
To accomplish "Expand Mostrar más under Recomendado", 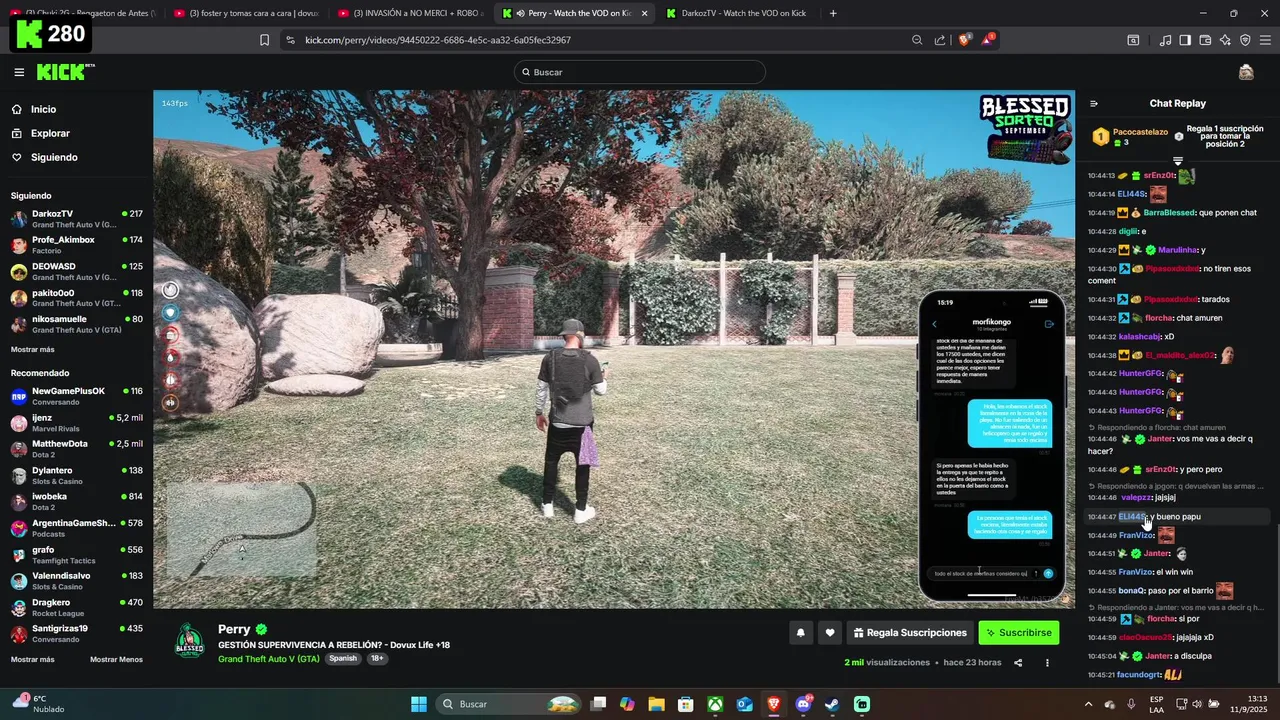I will tap(33, 660).
